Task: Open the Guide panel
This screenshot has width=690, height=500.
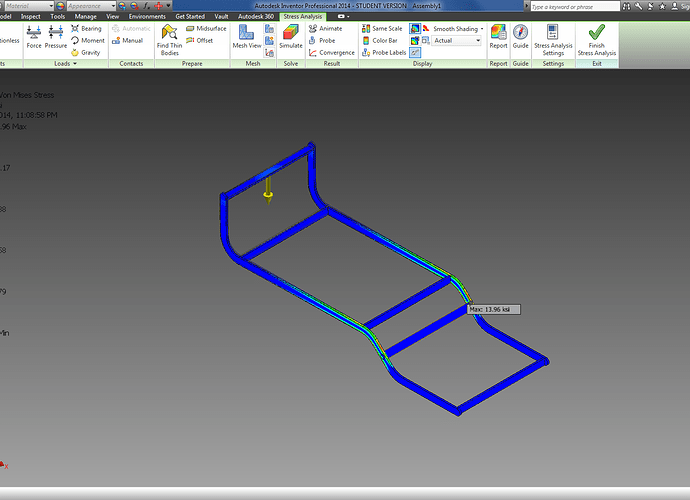Action: point(521,37)
